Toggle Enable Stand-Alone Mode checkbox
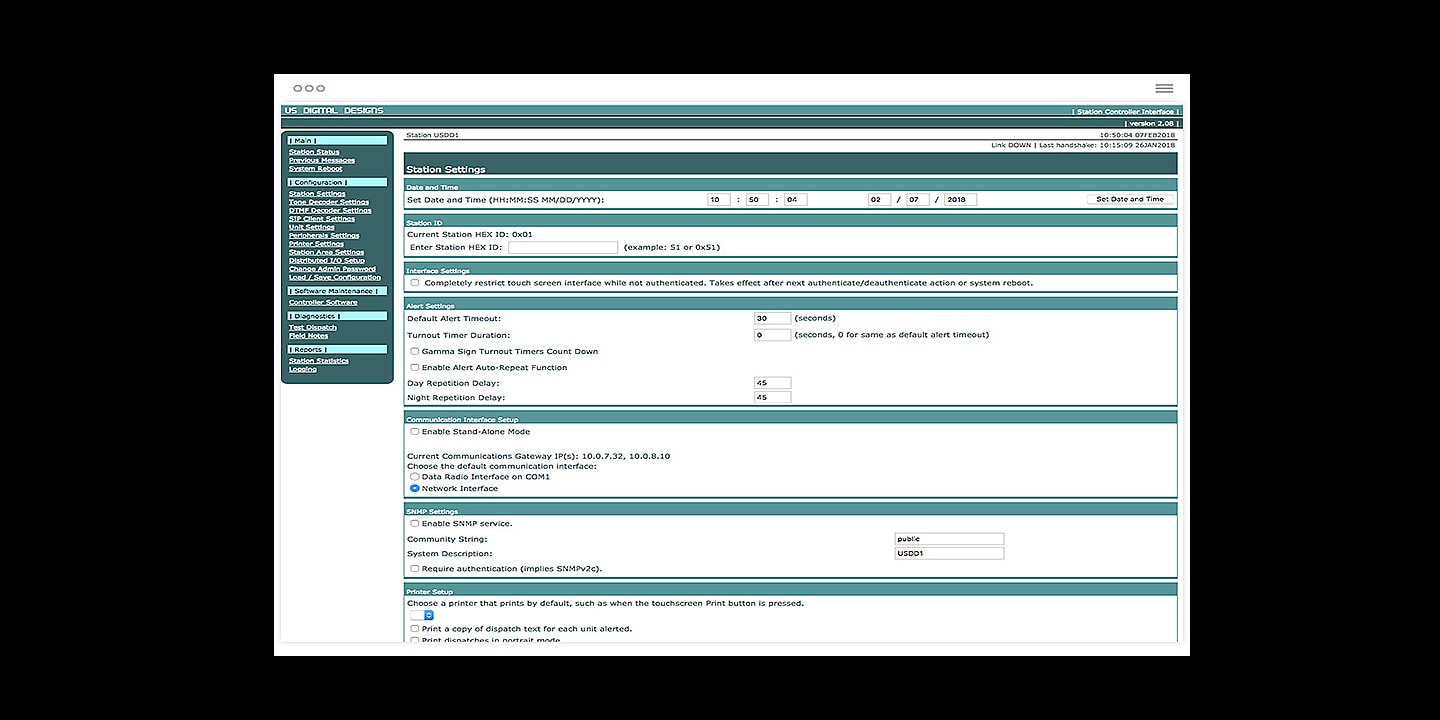 pos(415,432)
